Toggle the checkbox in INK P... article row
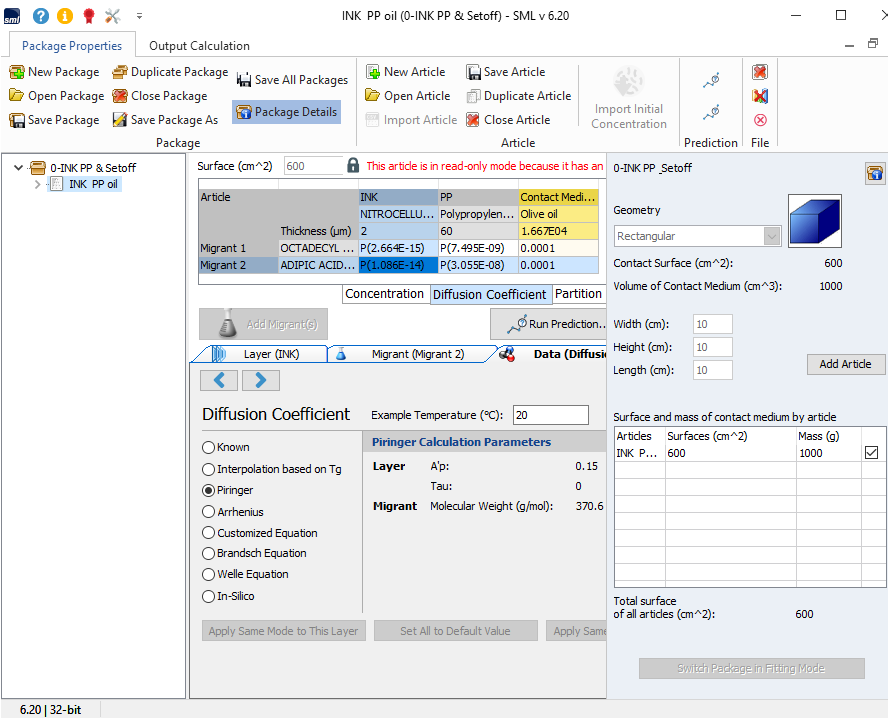888x719 pixels. [871, 453]
